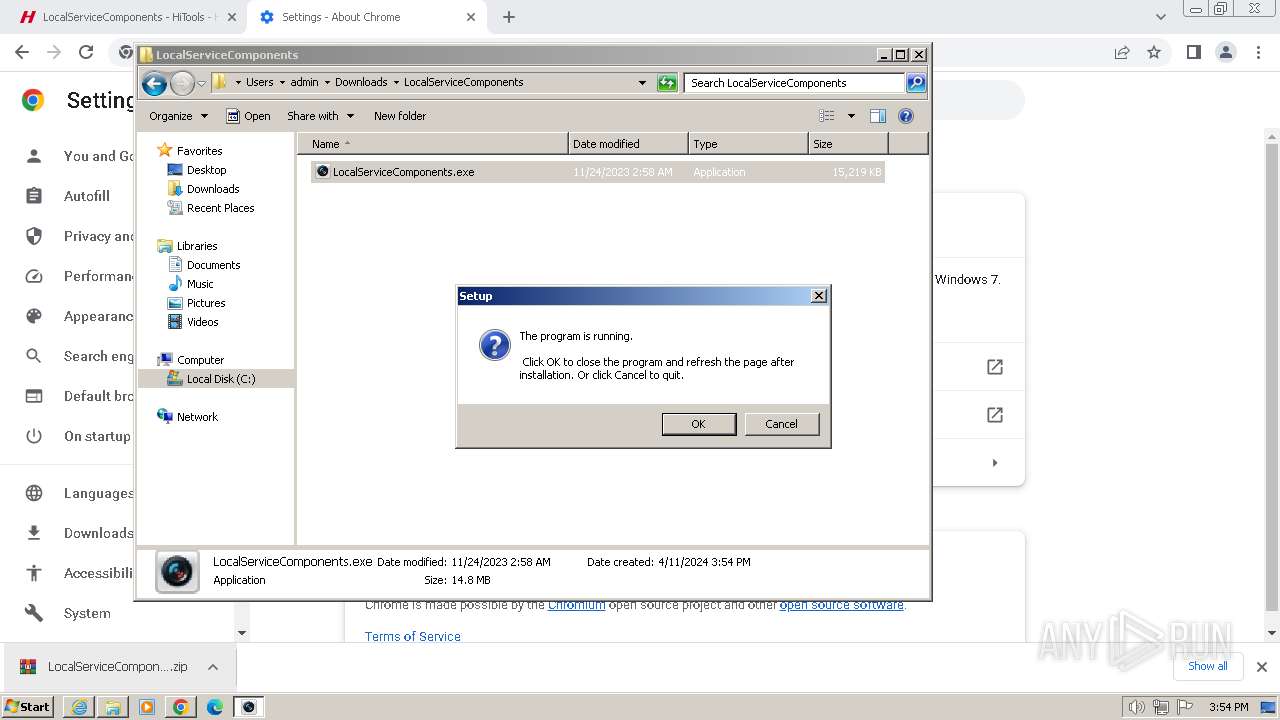Close the Chrome downloads bar
This screenshot has height=720, width=1280.
click(1262, 666)
